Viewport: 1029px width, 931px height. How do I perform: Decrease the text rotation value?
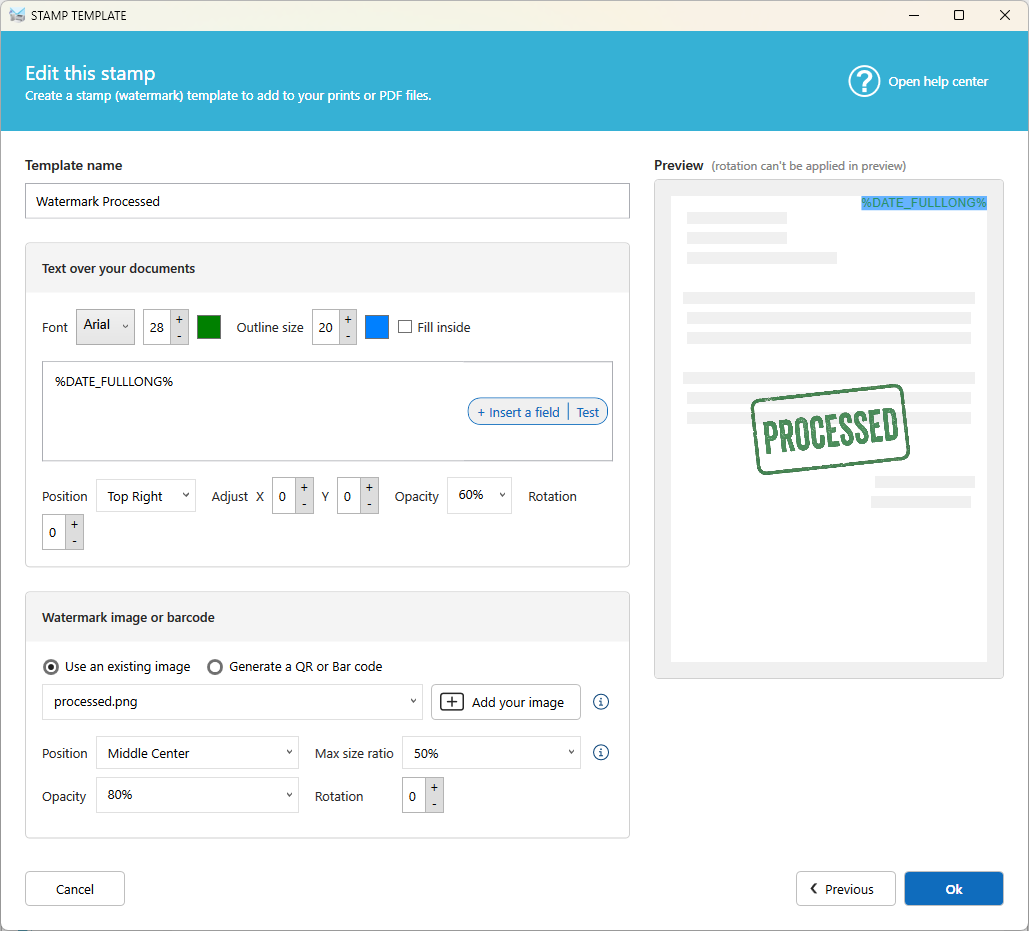pos(74,541)
